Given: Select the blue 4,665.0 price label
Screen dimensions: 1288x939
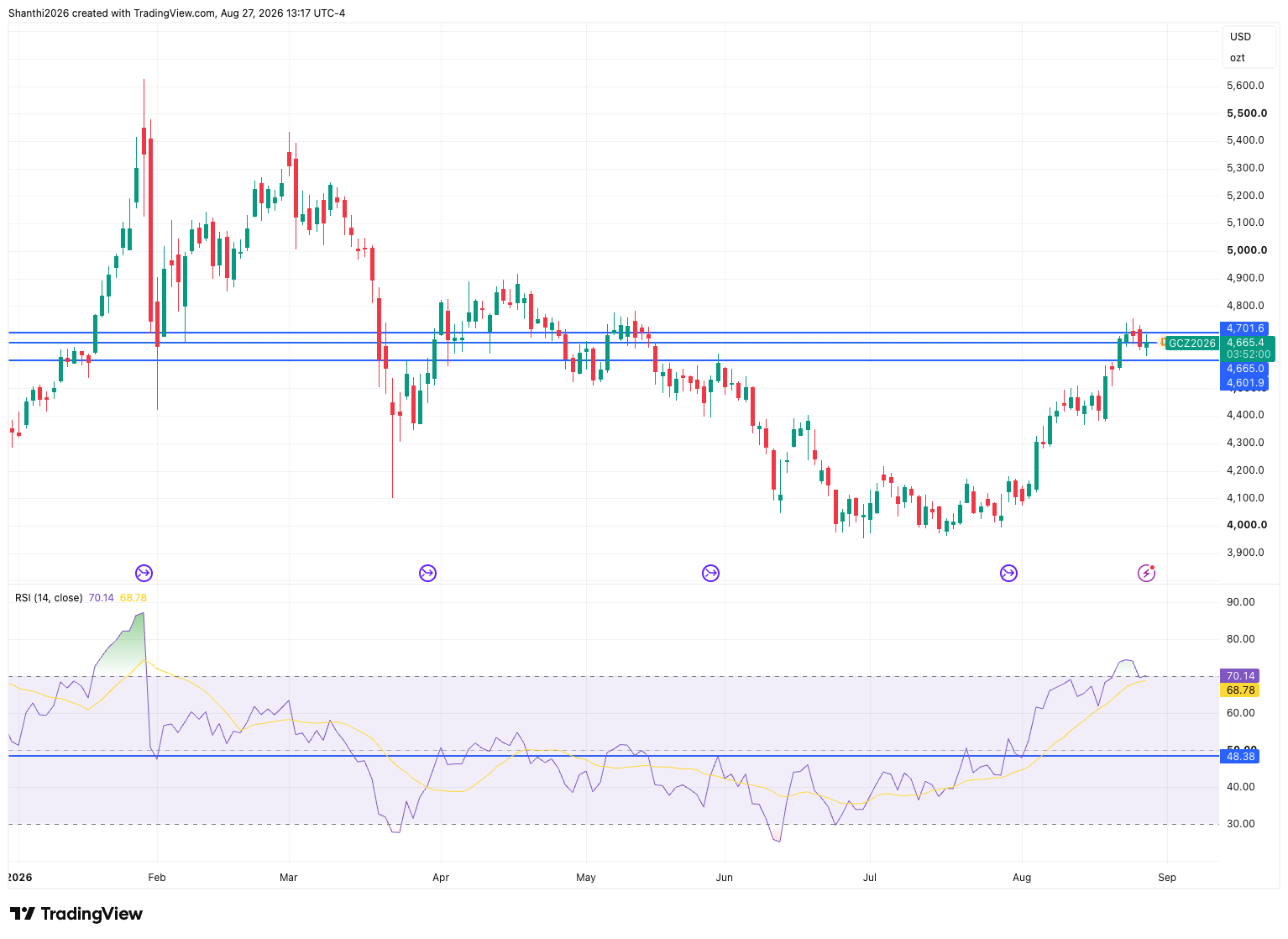Looking at the screenshot, I should (1244, 369).
